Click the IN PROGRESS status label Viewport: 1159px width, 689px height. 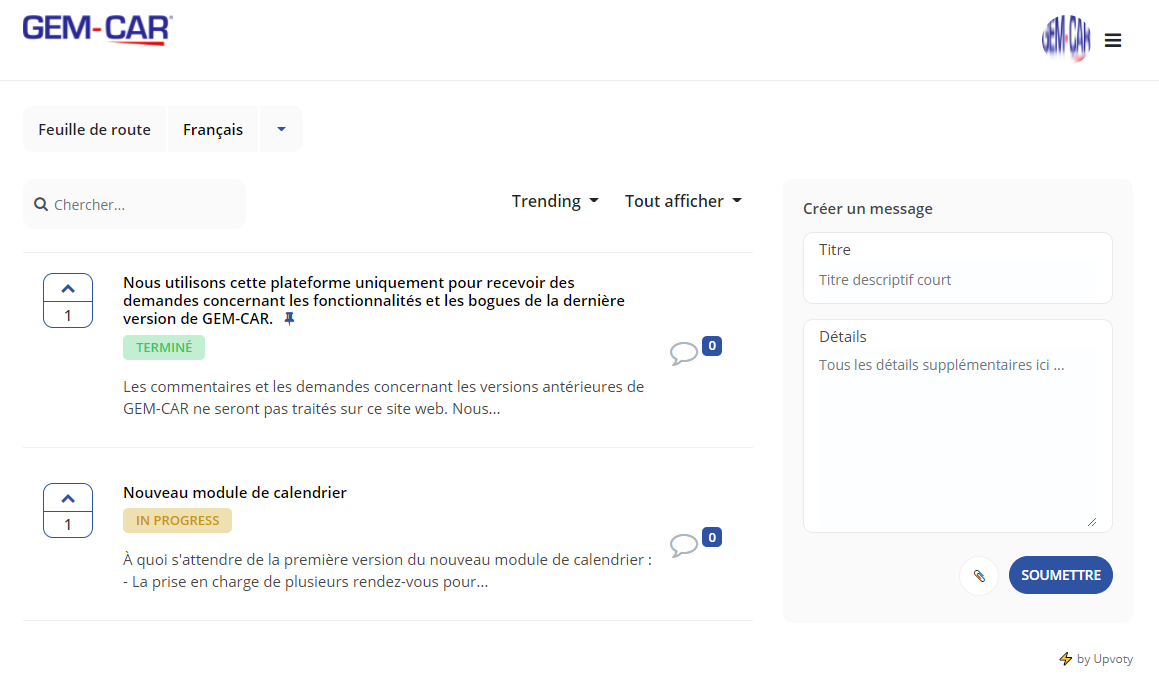(177, 520)
